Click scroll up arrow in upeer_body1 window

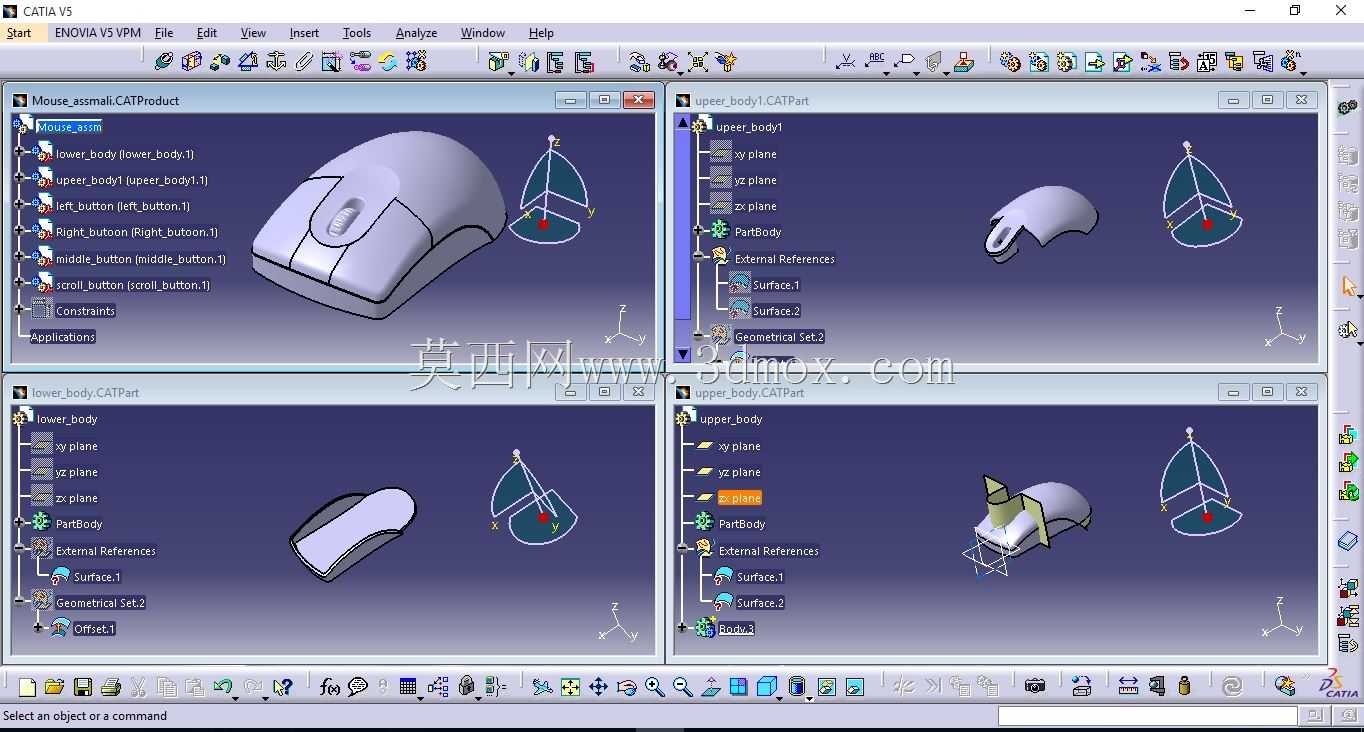pos(683,123)
